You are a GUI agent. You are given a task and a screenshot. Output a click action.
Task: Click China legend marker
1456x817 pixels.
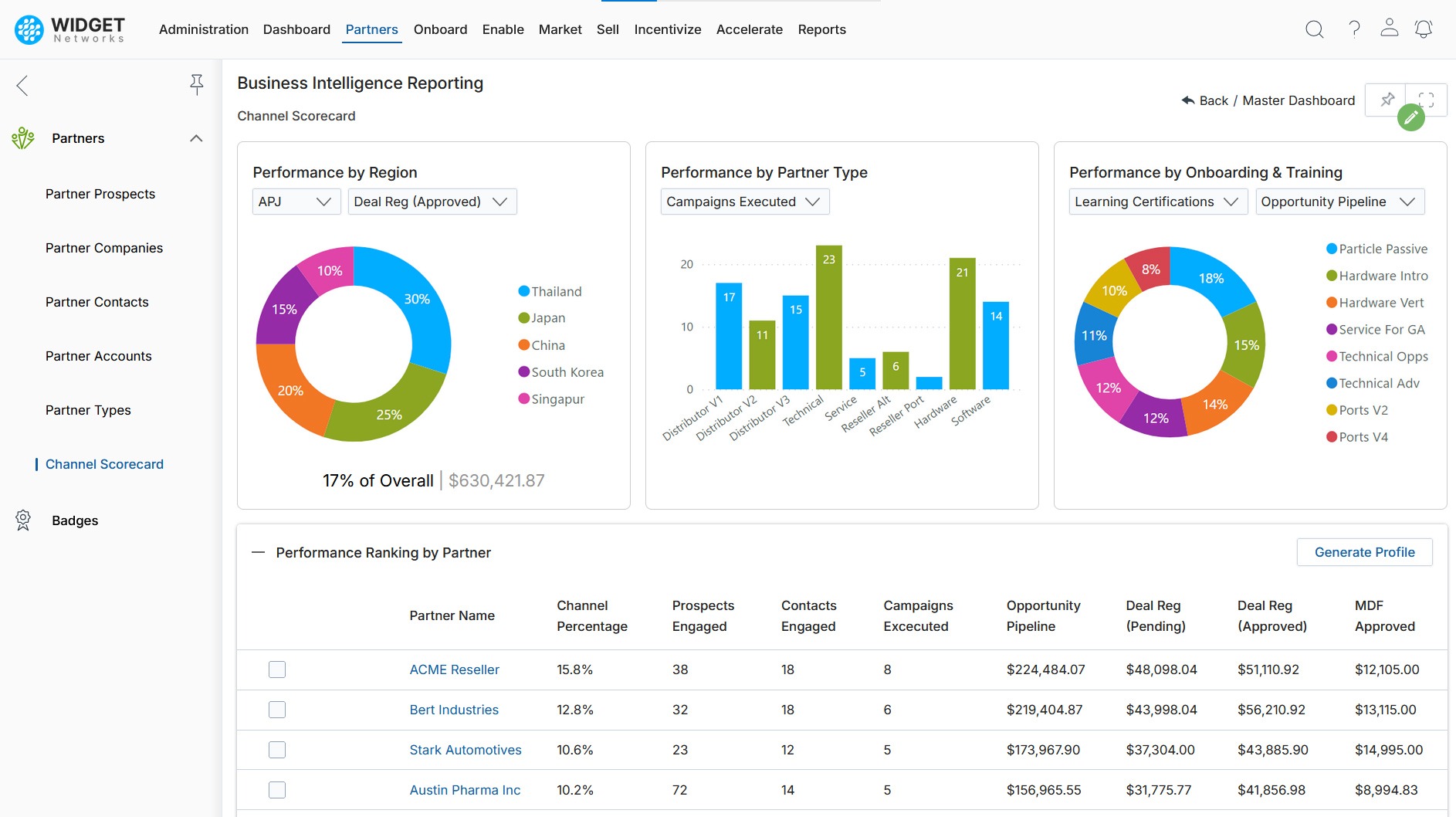click(524, 345)
